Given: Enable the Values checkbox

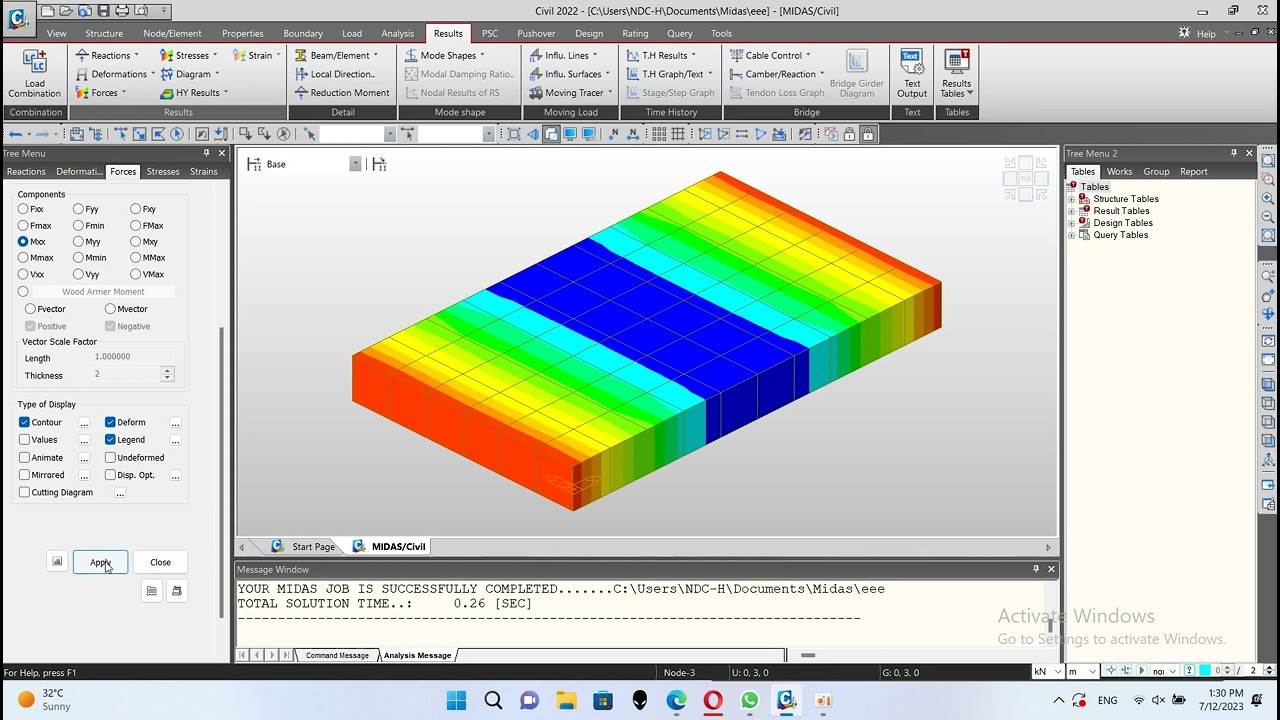Looking at the screenshot, I should (x=24, y=440).
